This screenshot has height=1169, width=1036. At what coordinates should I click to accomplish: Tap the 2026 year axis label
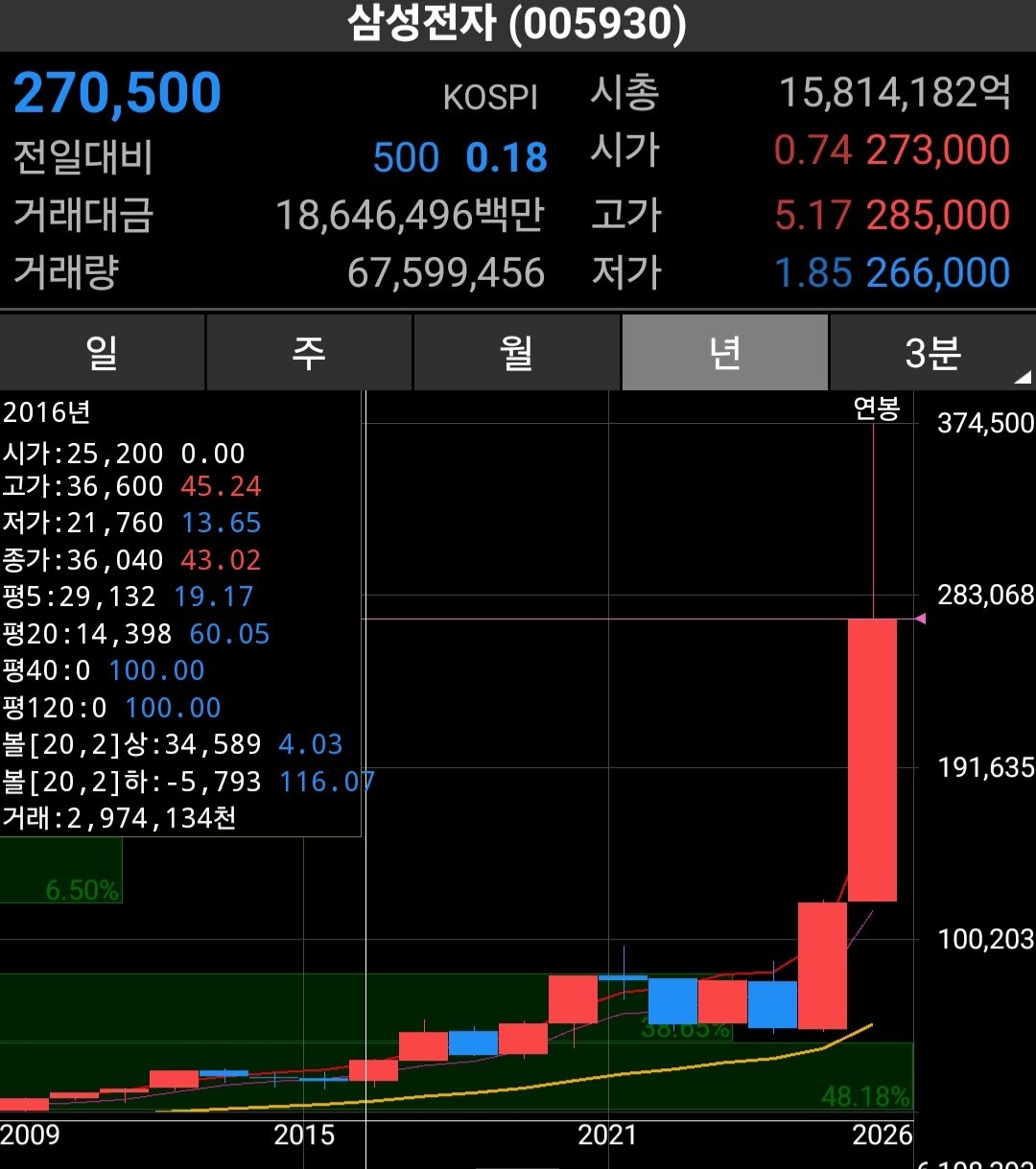pos(882,1135)
